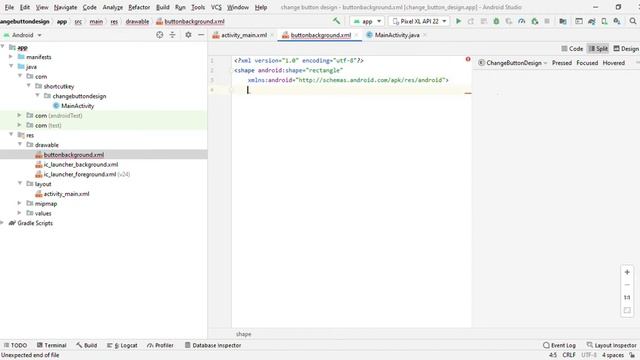This screenshot has height=360, width=640.
Task: Open the Pixel XL API 22 device dropdown
Action: coord(419,21)
